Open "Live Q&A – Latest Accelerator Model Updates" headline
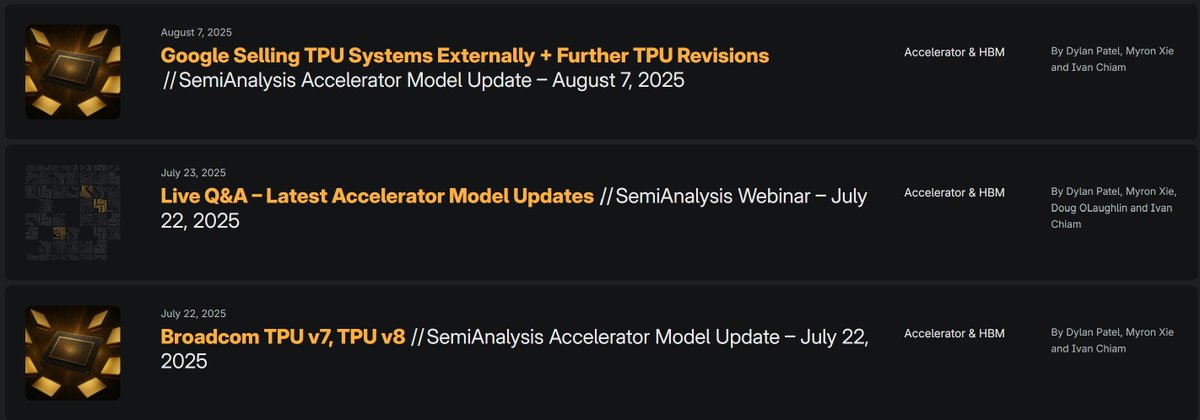Image resolution: width=1200 pixels, height=420 pixels. coord(377,196)
